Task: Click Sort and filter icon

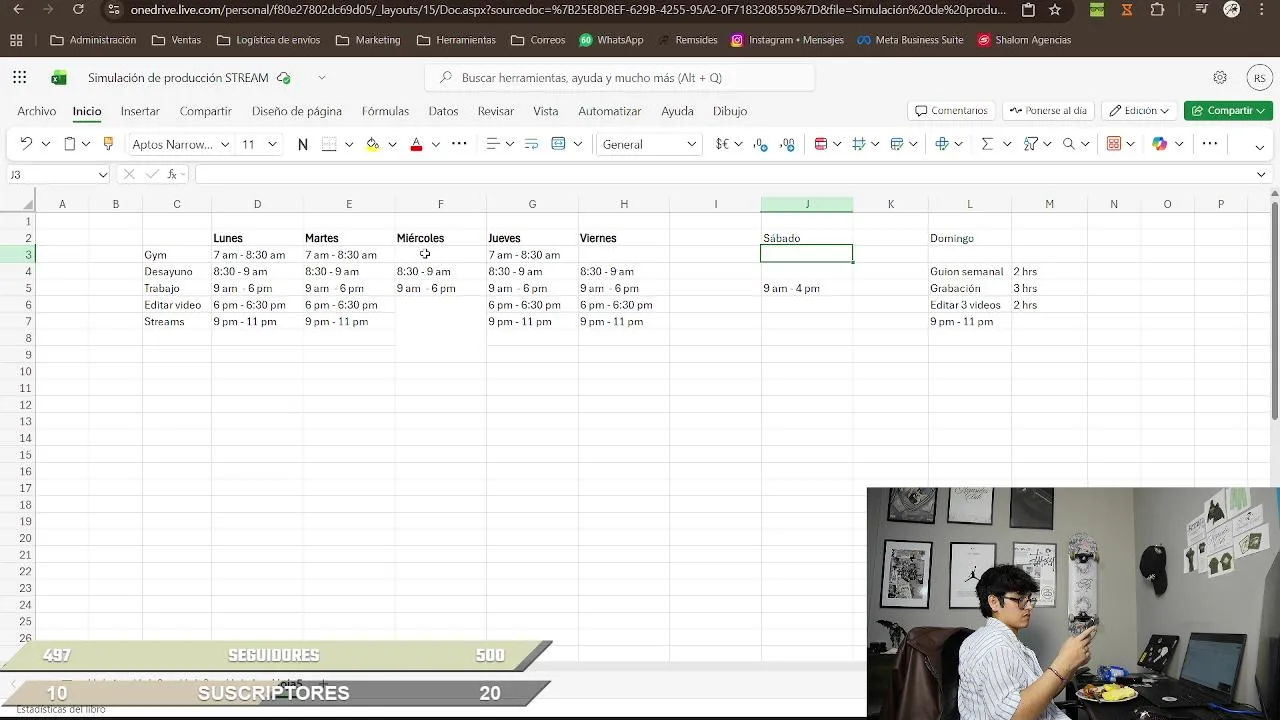Action: [x=1031, y=144]
